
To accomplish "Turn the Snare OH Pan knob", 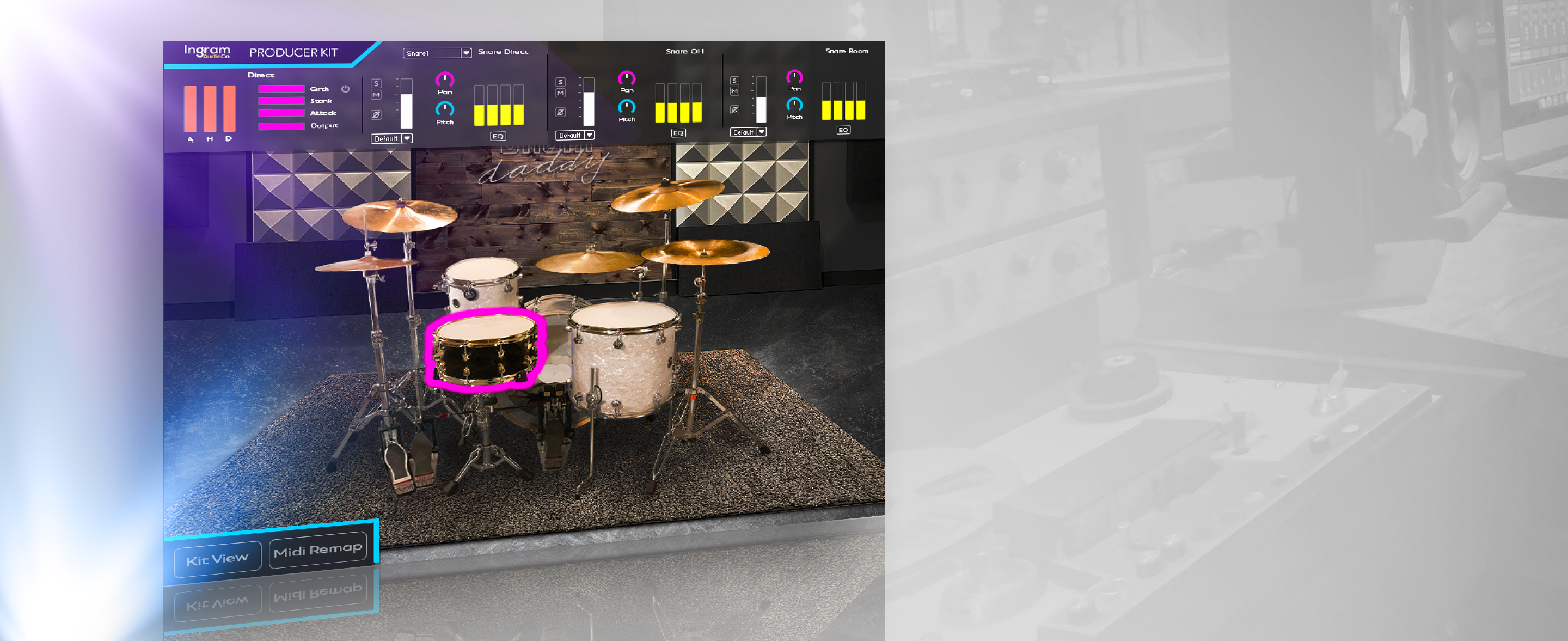I will point(627,78).
